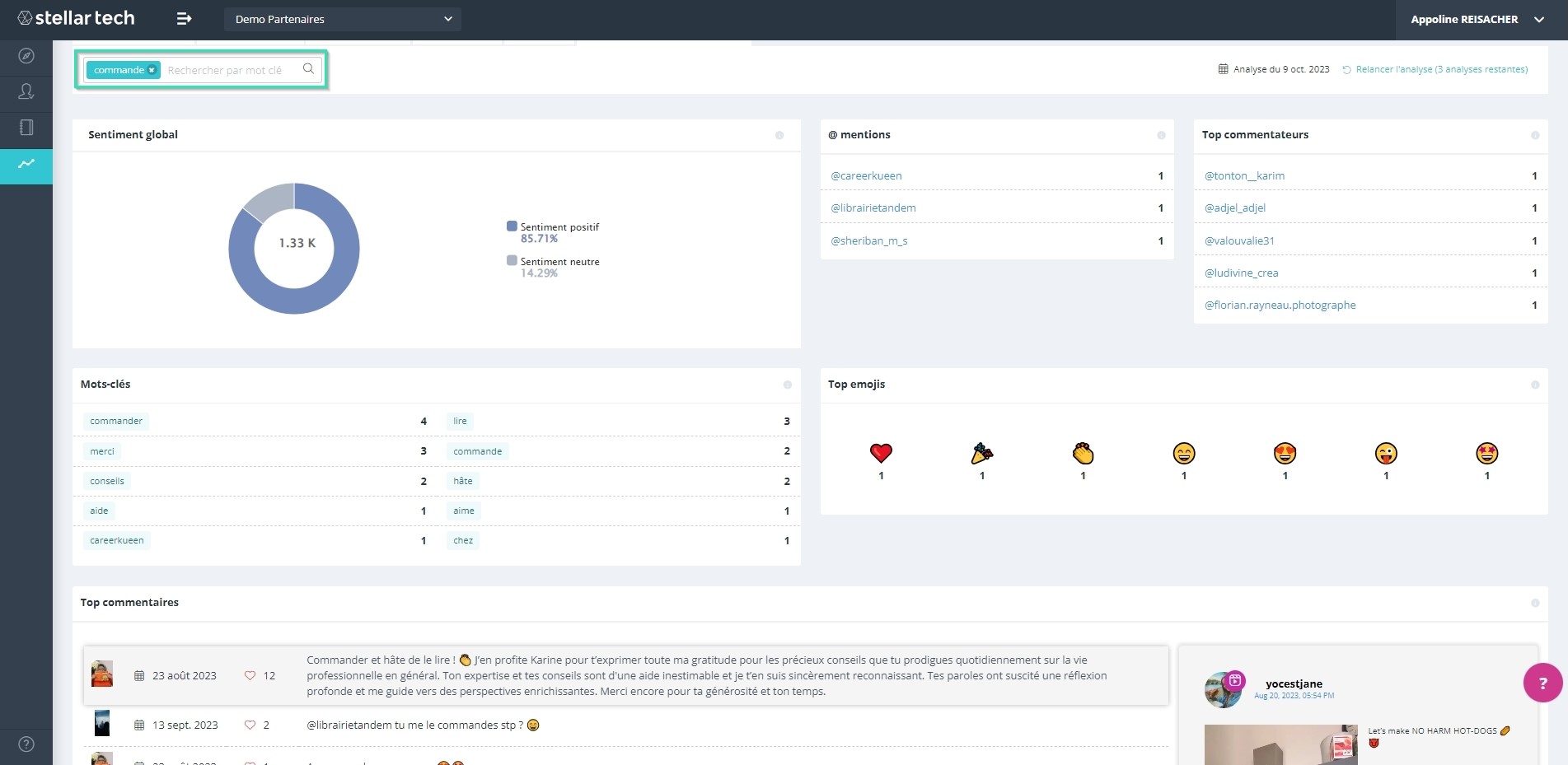Collapse the sidebar with the menu toggle icon
The image size is (1568, 765).
tap(184, 18)
